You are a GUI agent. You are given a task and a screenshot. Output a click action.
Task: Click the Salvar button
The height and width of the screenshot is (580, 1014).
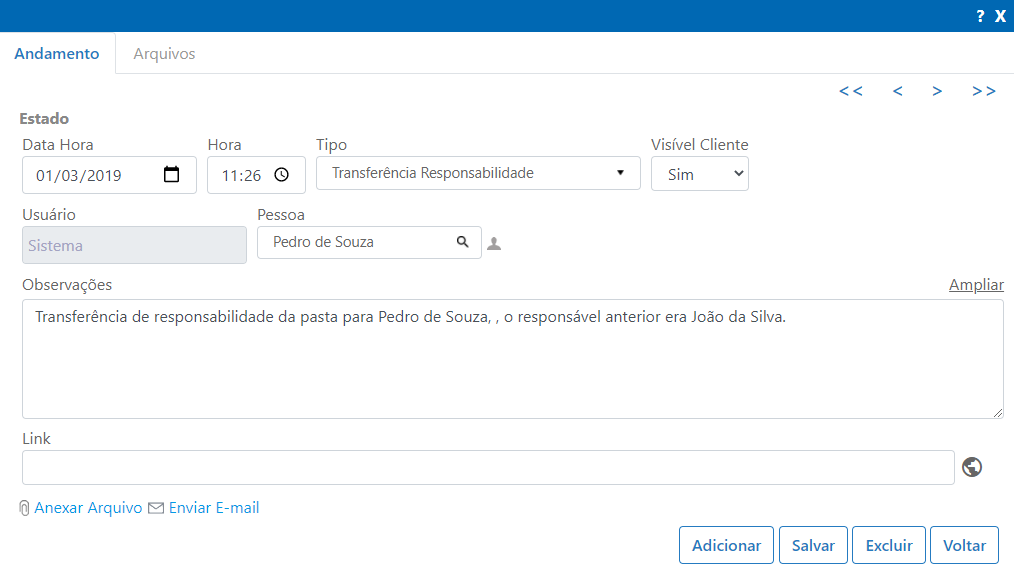click(813, 545)
